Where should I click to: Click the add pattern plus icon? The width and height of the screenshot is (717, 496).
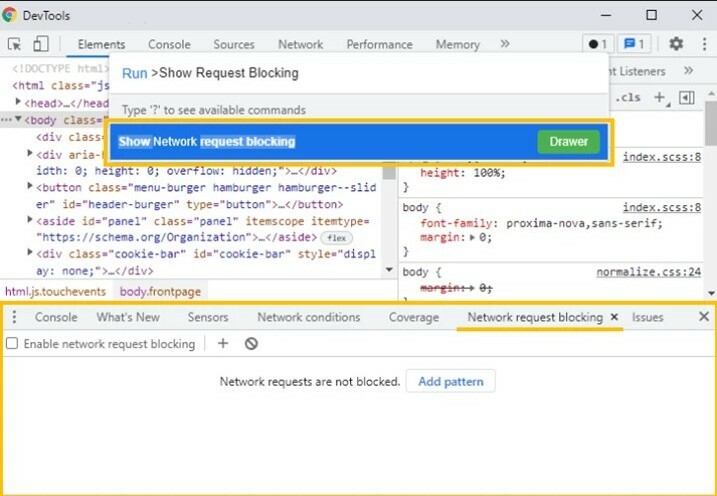click(223, 343)
